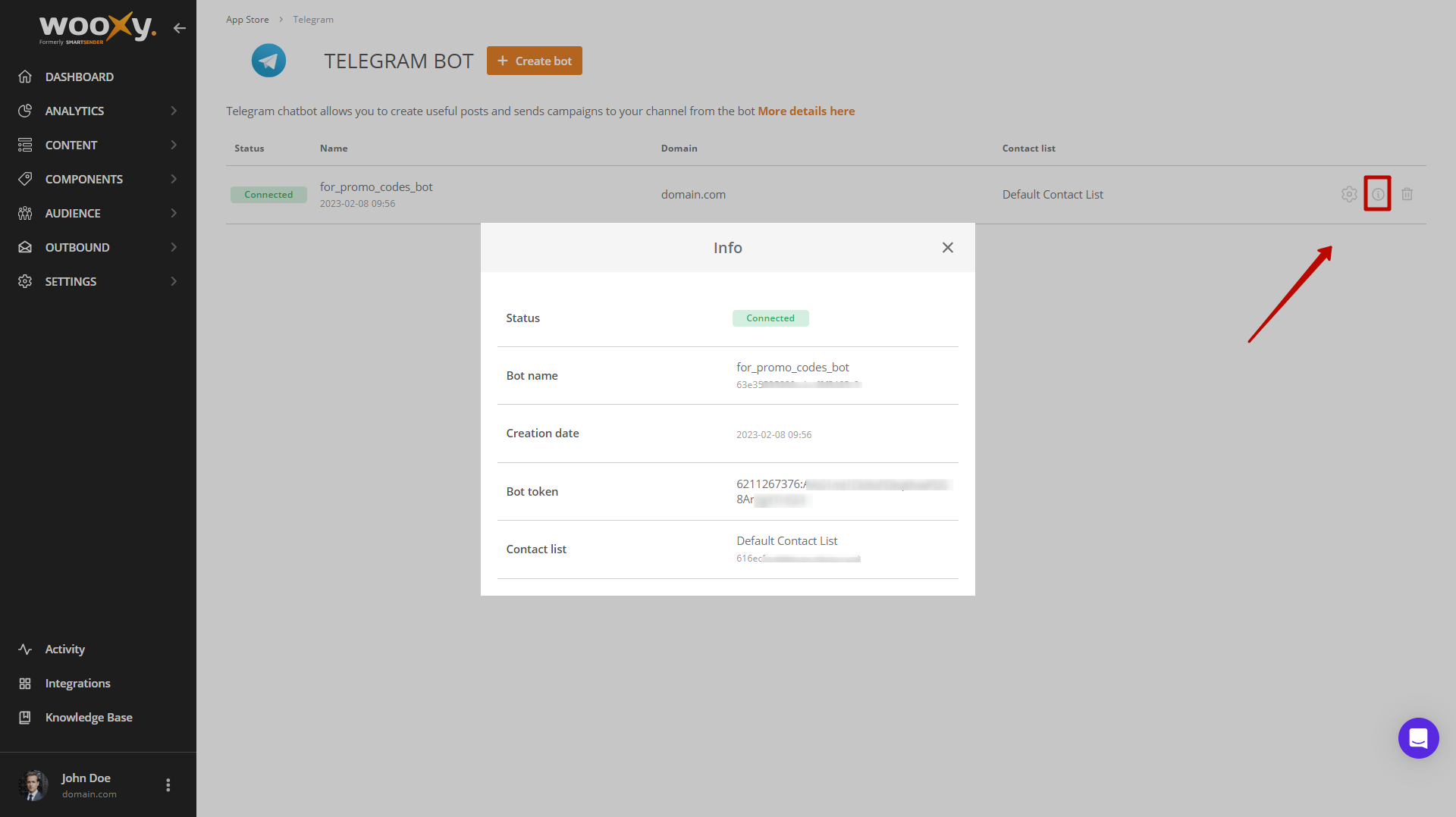Open the Knowledge Base
The width and height of the screenshot is (1456, 817).
(x=88, y=717)
